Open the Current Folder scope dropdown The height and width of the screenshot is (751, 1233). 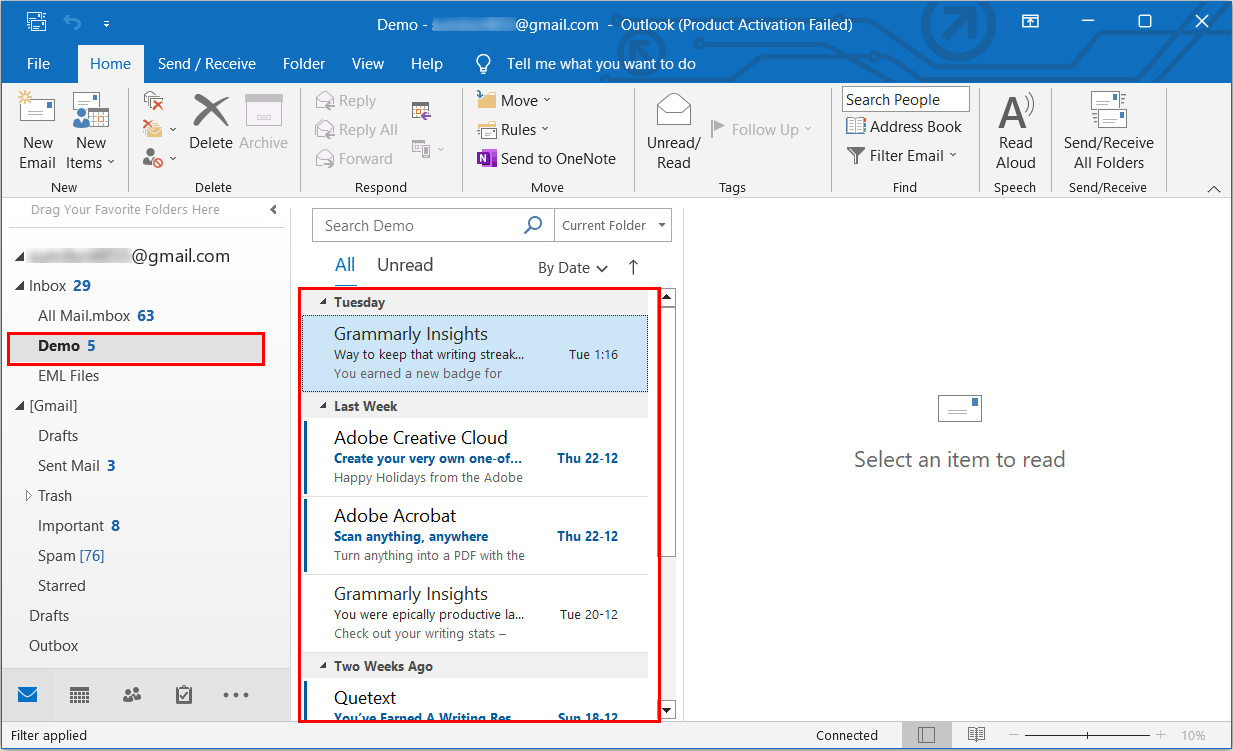[613, 225]
